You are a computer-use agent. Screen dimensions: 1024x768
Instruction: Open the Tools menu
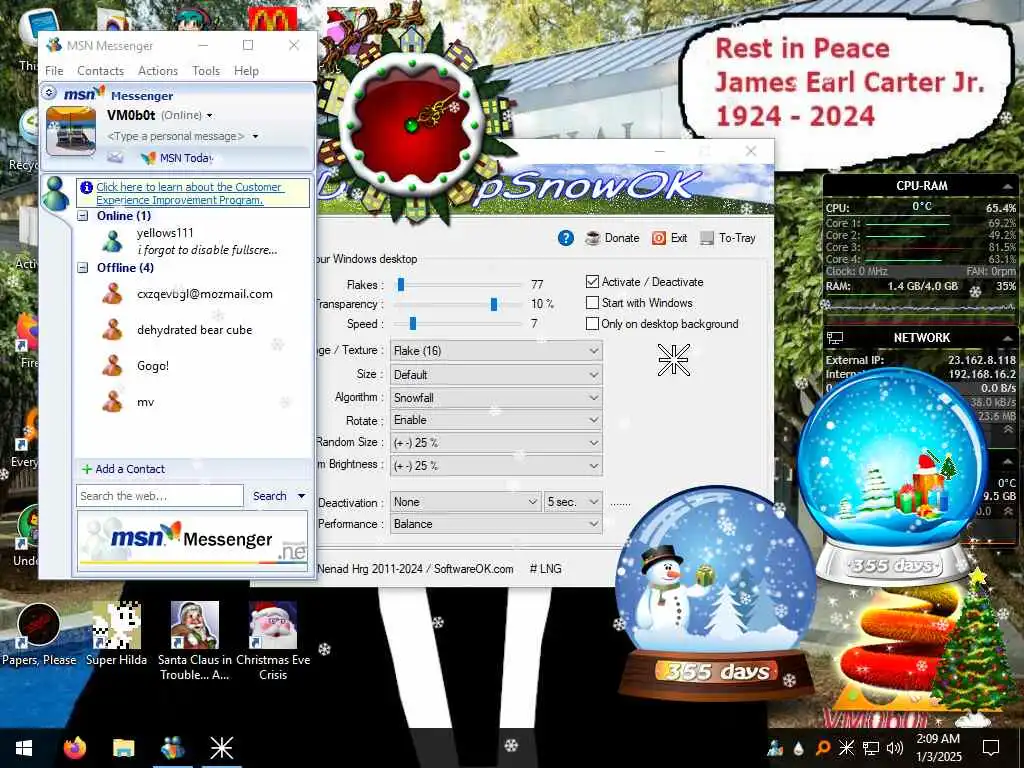point(206,71)
